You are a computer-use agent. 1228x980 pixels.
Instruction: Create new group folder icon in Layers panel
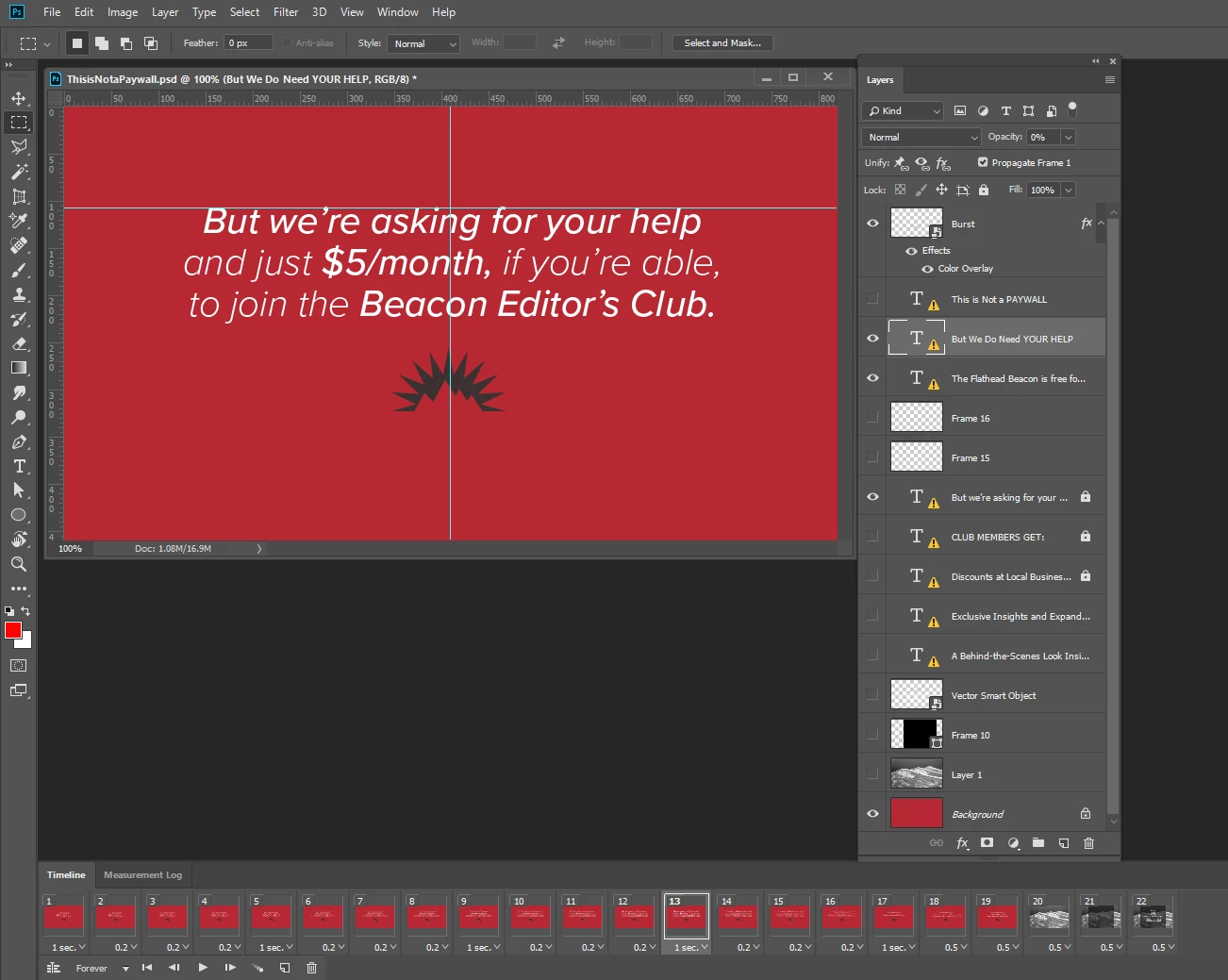tap(1038, 843)
